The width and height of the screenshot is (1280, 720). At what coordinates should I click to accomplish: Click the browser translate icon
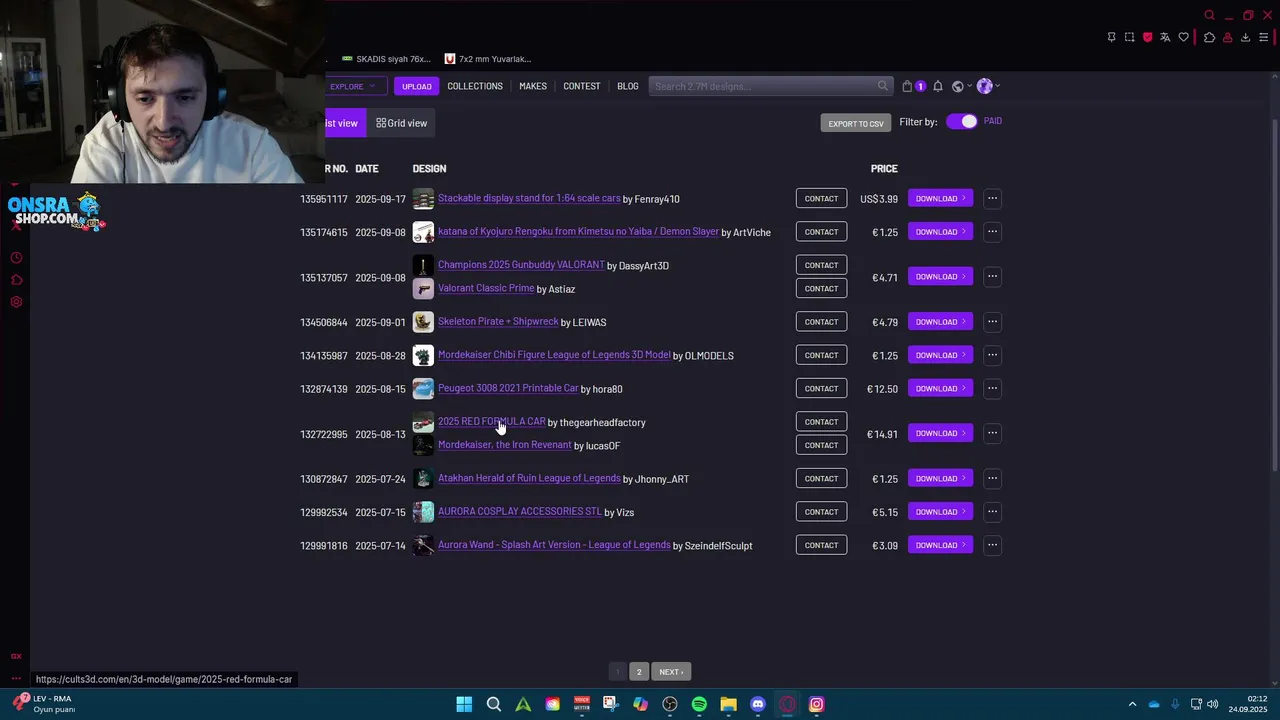pos(1165,37)
